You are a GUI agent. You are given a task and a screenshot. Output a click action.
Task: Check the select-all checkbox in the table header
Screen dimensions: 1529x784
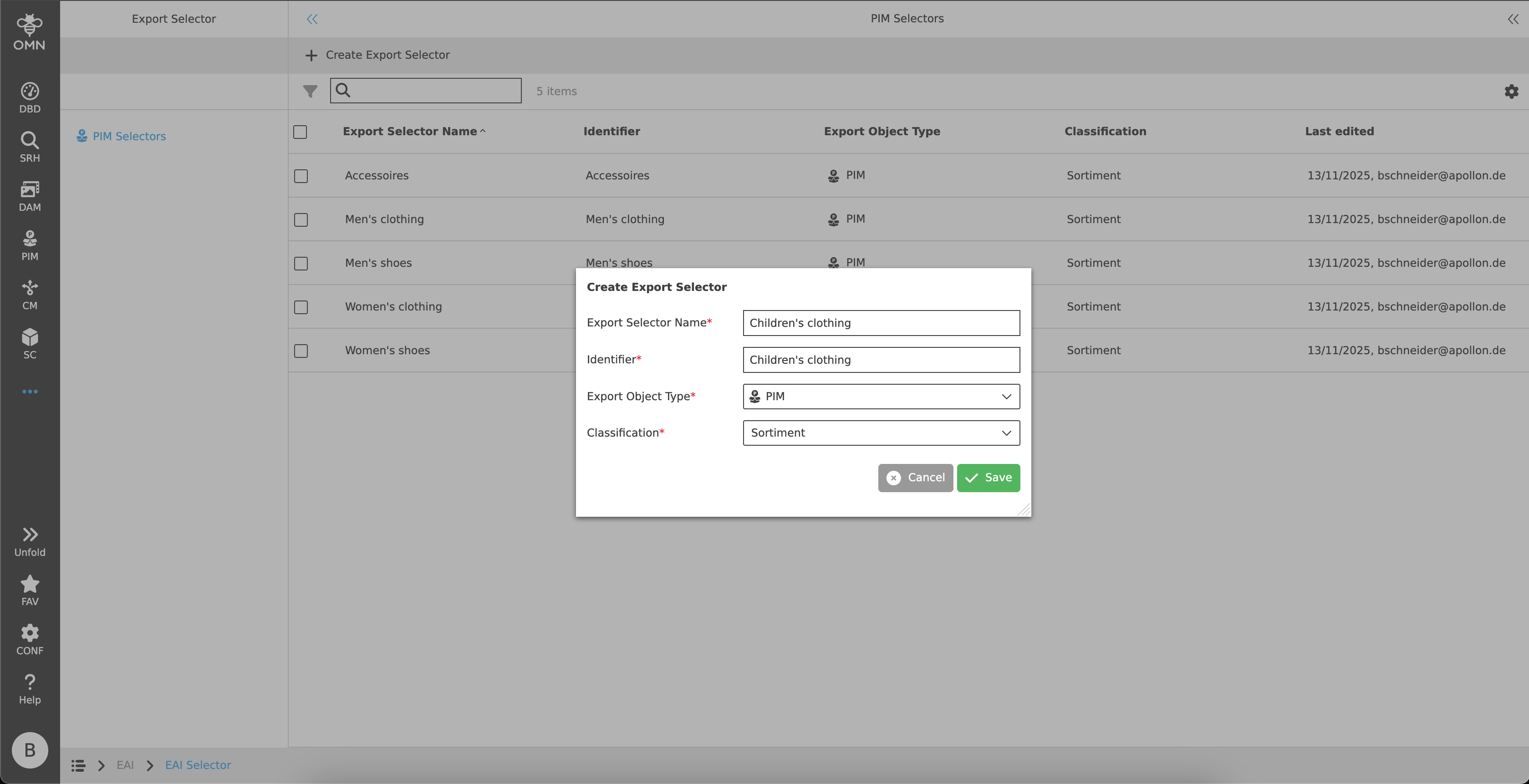point(301,132)
